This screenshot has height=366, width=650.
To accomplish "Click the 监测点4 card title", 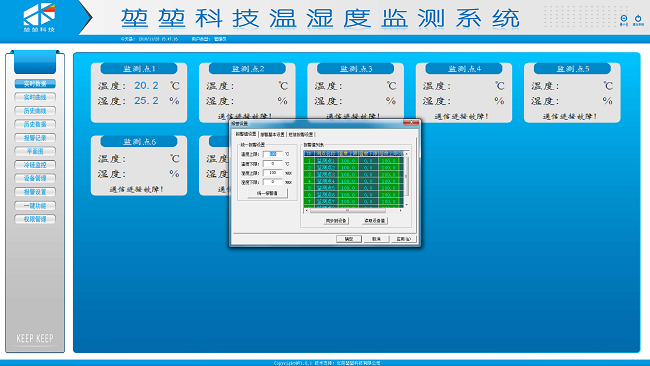I will [464, 69].
